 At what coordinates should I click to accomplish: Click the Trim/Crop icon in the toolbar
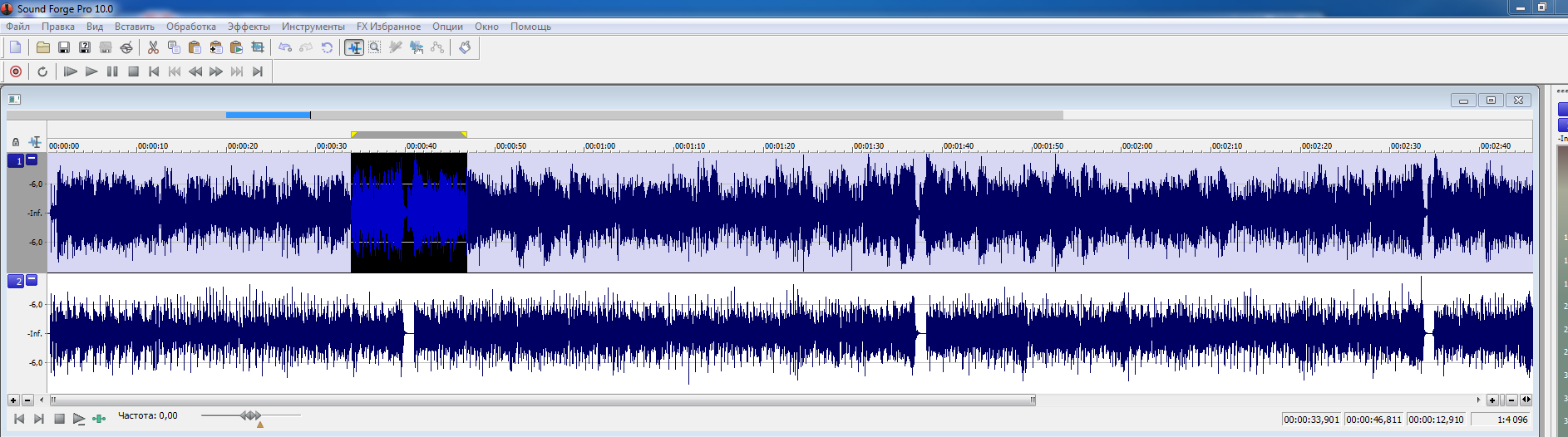tap(258, 47)
